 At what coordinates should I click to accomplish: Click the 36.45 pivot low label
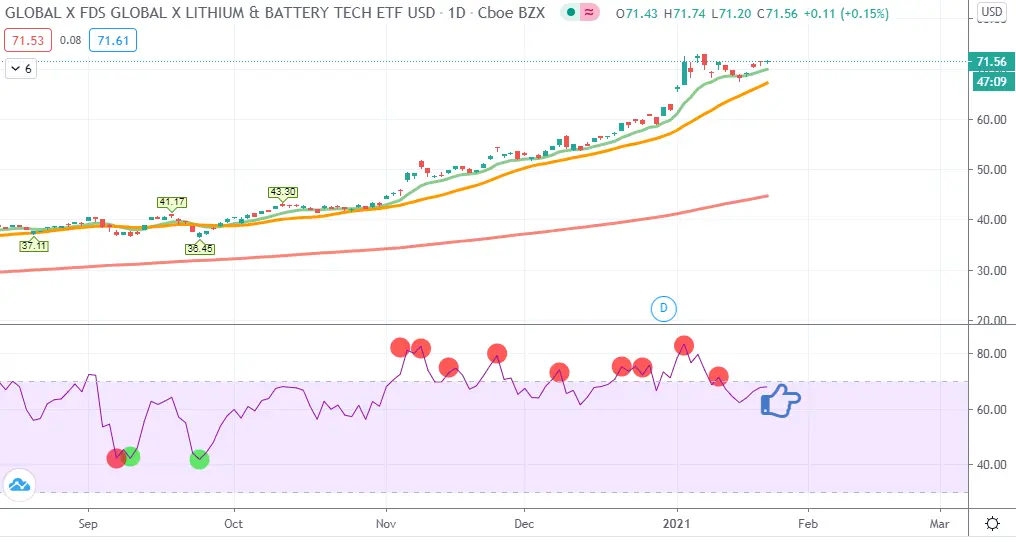point(200,248)
